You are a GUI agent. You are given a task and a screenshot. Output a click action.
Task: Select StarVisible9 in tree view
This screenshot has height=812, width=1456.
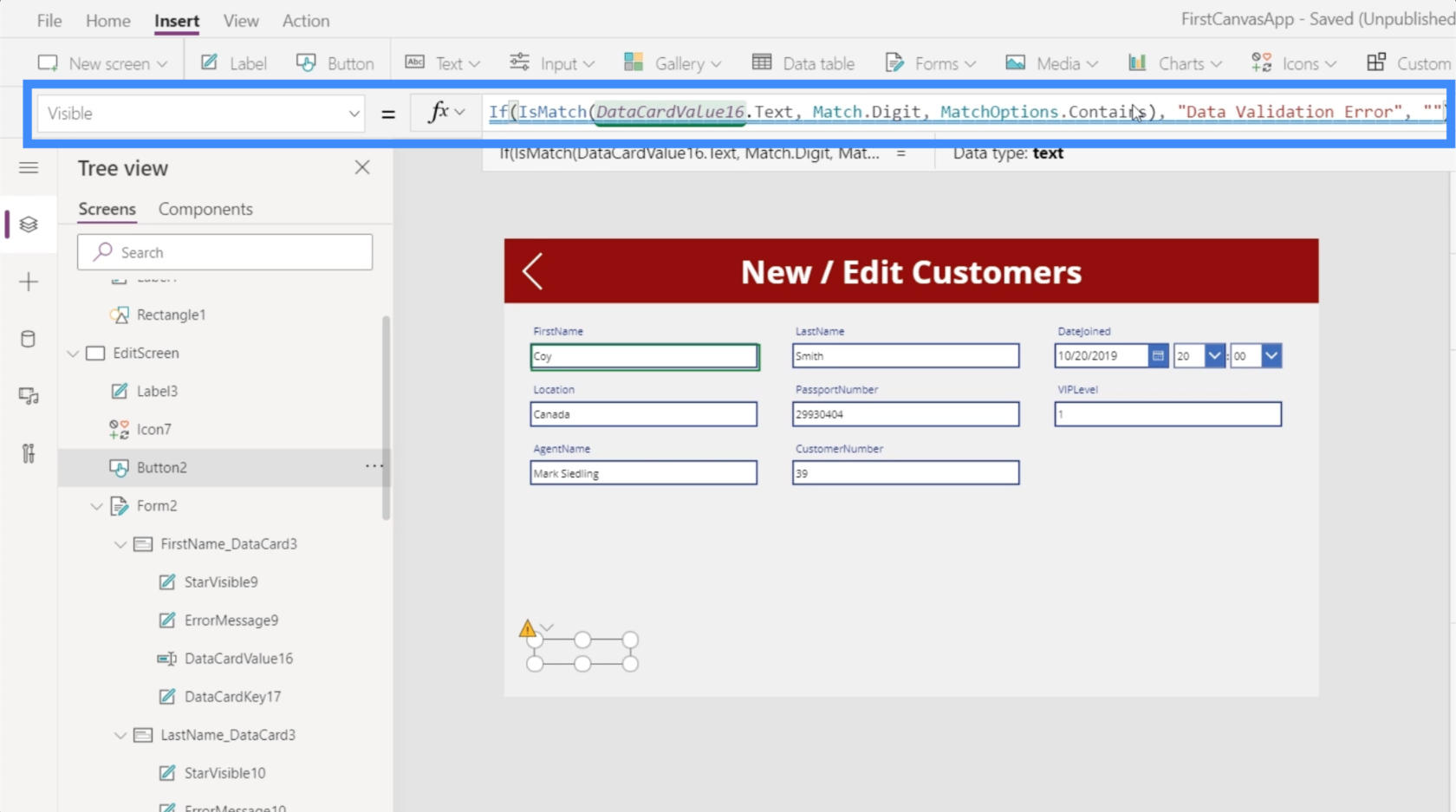(221, 581)
